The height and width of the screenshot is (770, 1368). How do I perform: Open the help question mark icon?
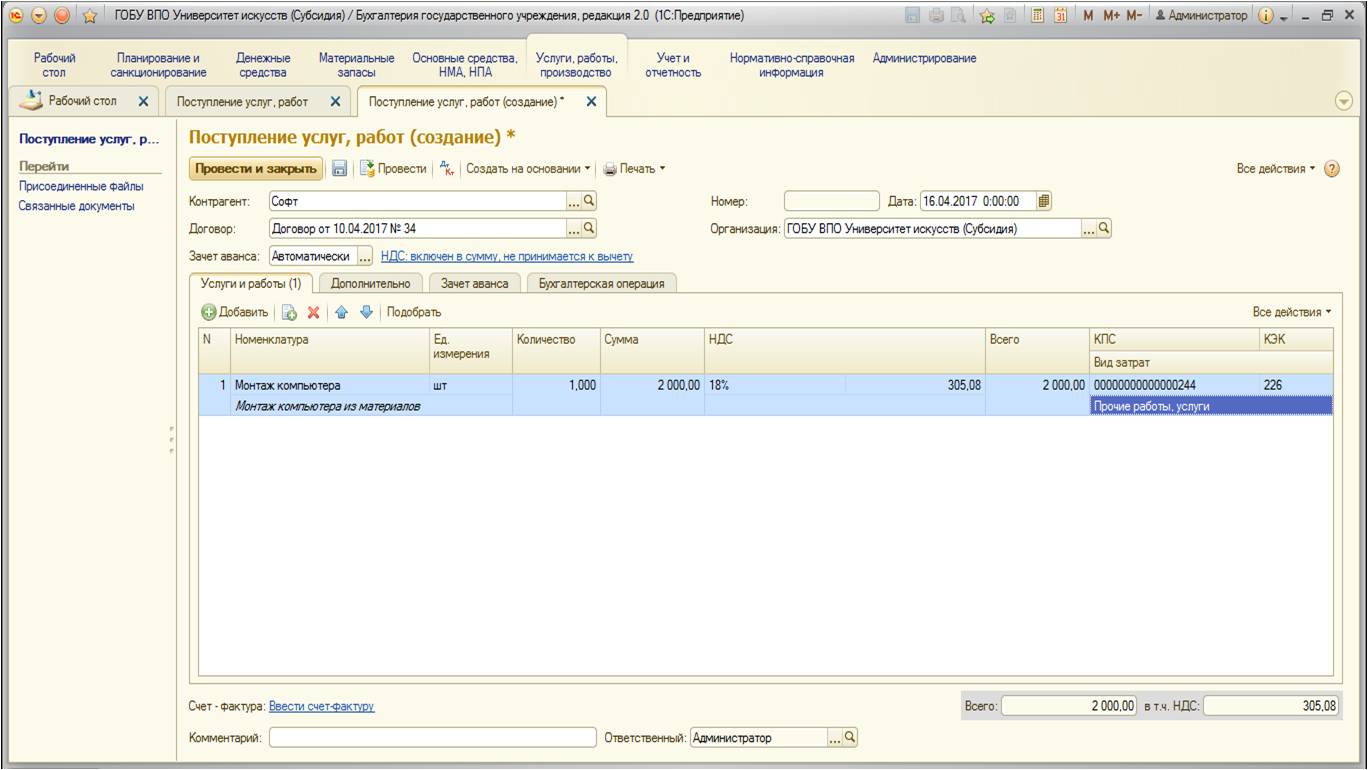point(1331,169)
